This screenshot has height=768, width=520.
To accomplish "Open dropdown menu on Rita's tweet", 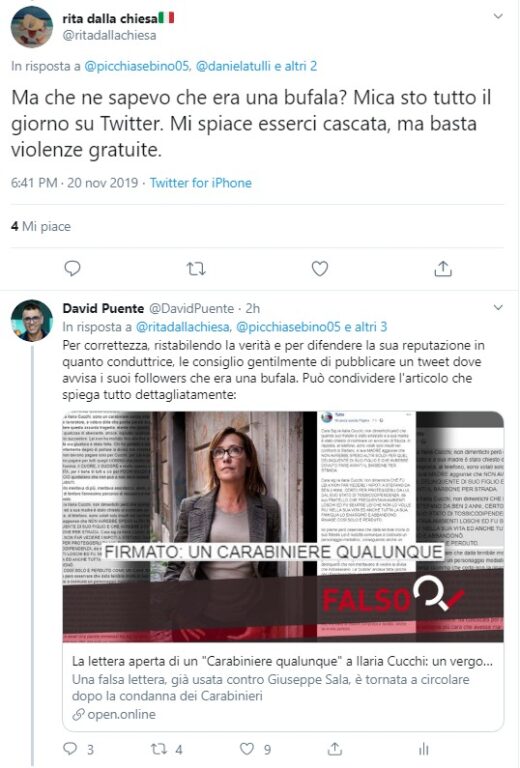I will click(498, 16).
